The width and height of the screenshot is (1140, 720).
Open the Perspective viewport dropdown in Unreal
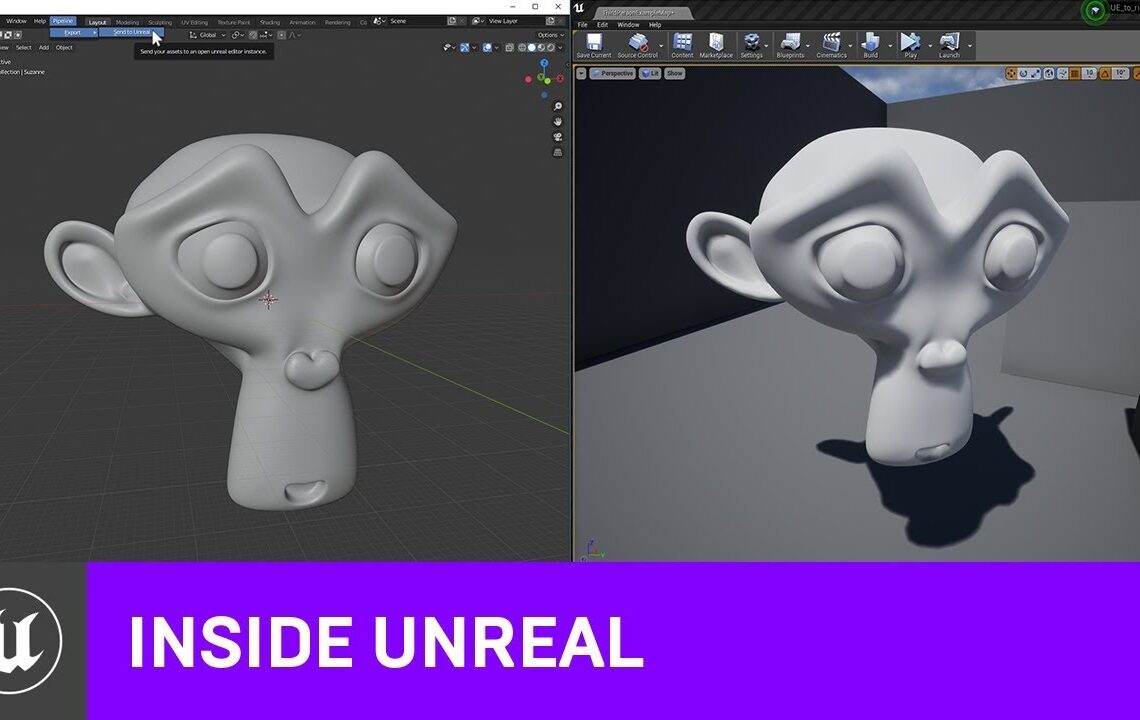[x=612, y=73]
